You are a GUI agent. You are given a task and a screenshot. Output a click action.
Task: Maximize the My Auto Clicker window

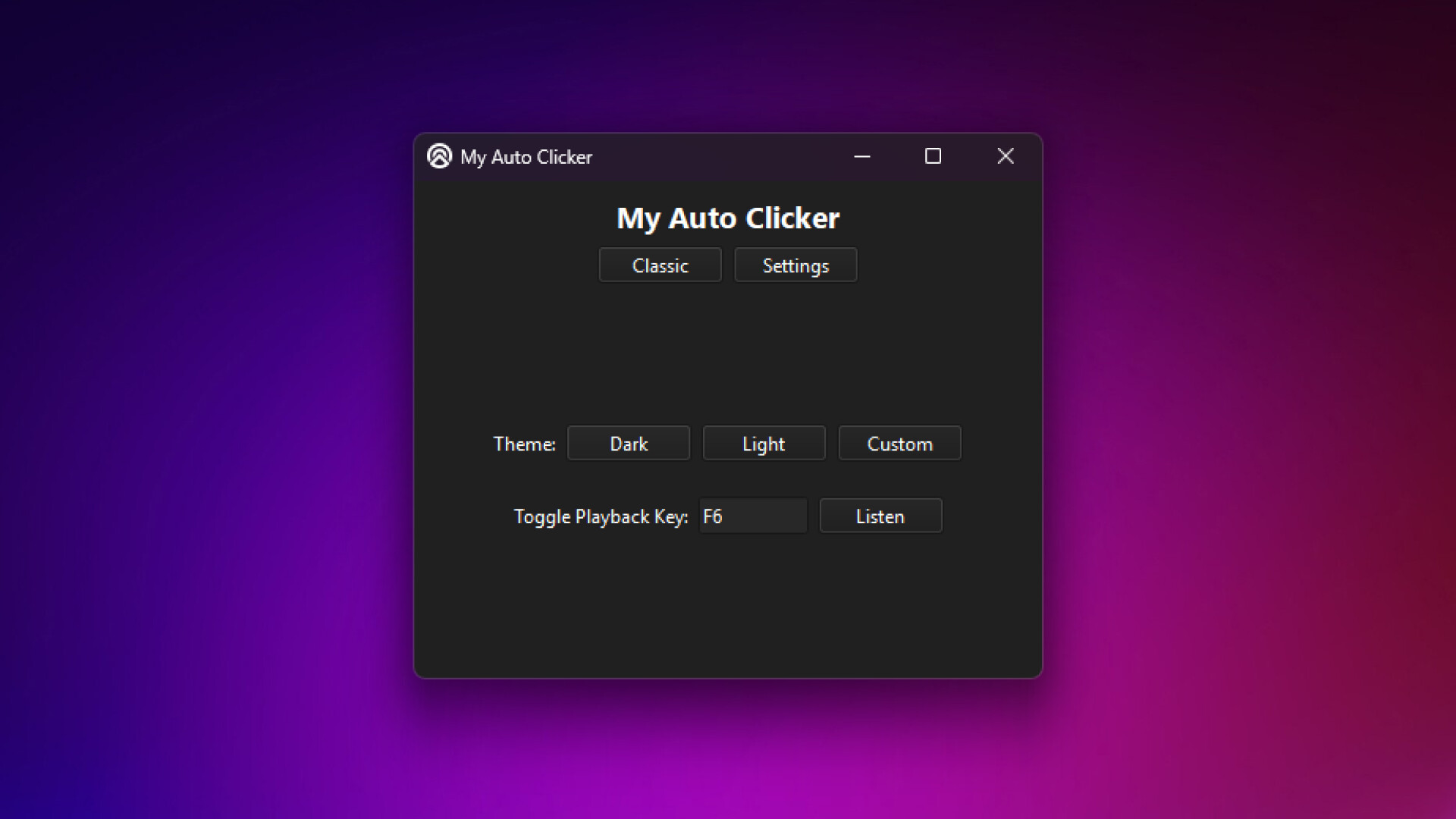click(x=934, y=156)
